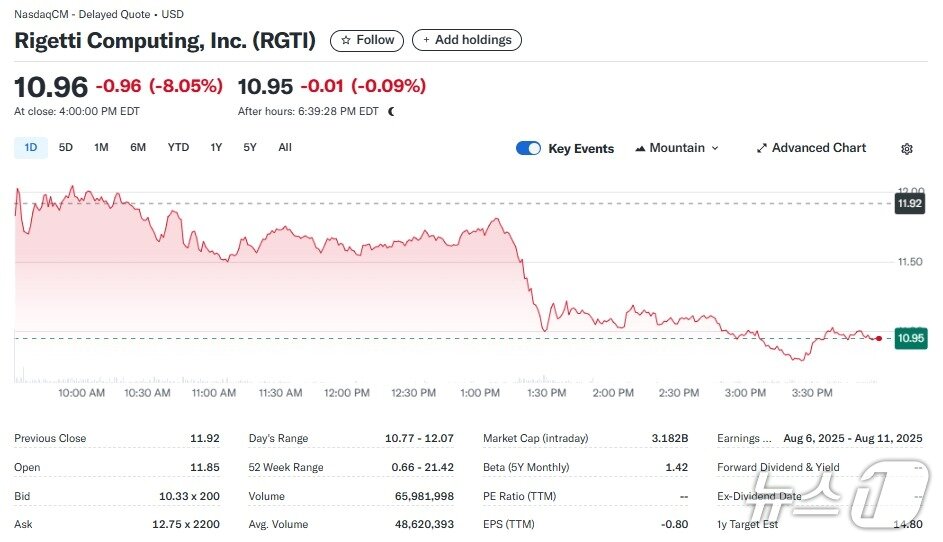Open chart settings gear icon
Viewport: 943px width, 542px height.
coord(907,149)
